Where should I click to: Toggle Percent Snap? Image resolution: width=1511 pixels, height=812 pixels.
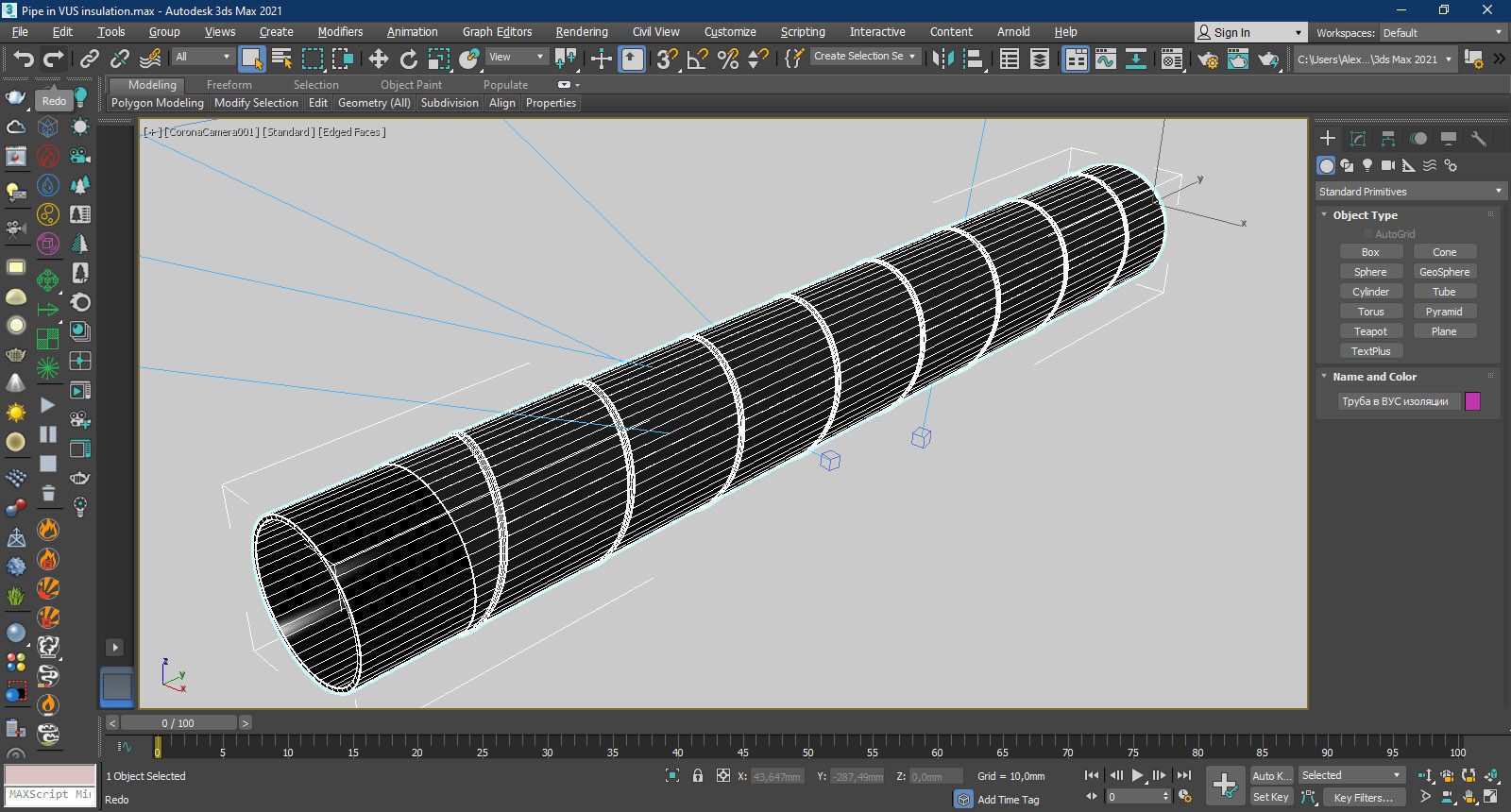[x=727, y=59]
